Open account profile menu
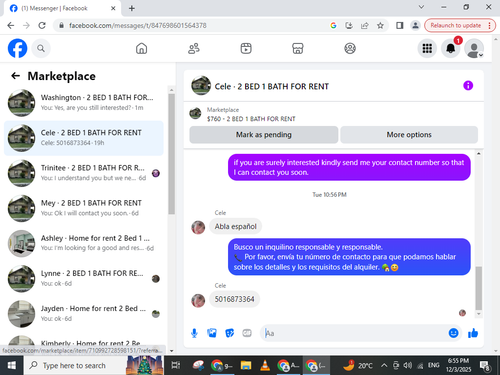Viewport: 500px width, 375px height. pyautogui.click(x=474, y=49)
